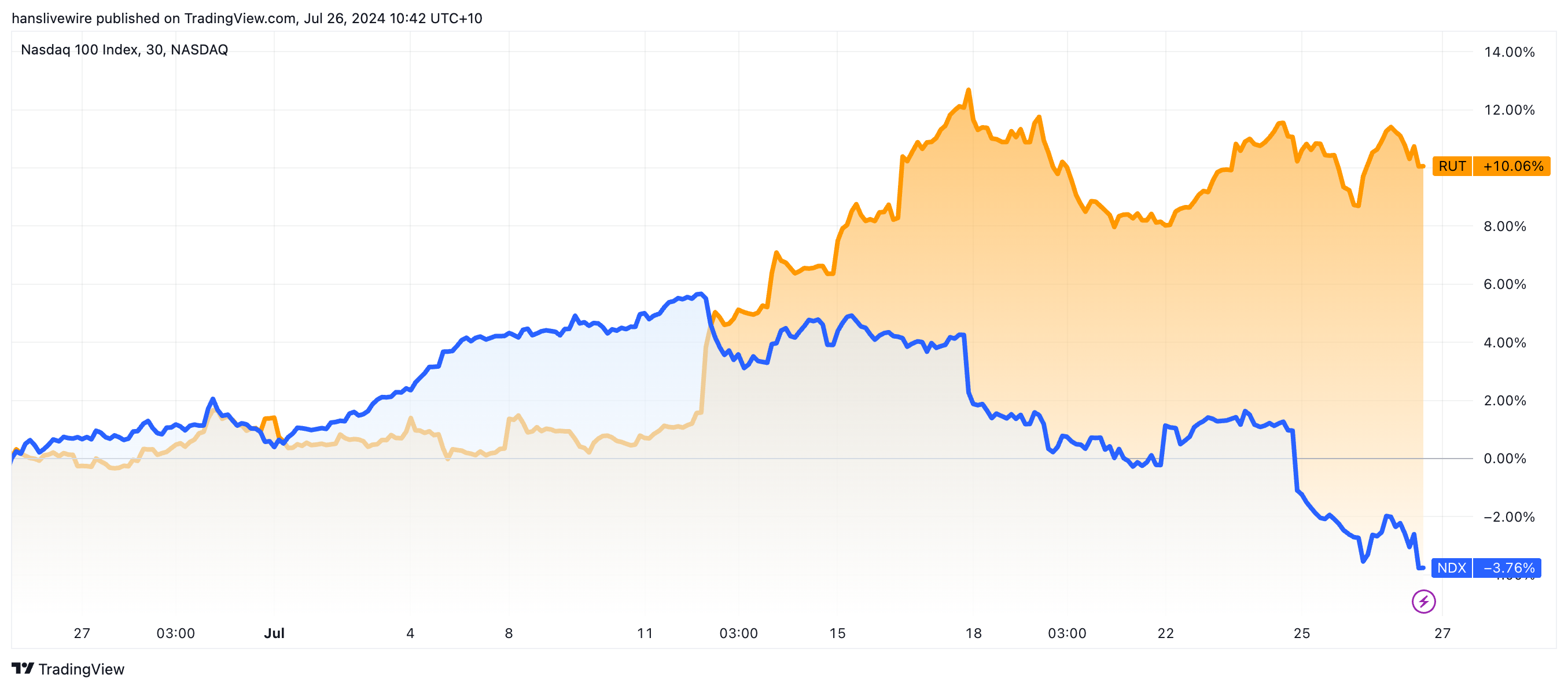The width and height of the screenshot is (1568, 689).
Task: Click the Nasdaq 100 Index chart title
Action: (124, 49)
